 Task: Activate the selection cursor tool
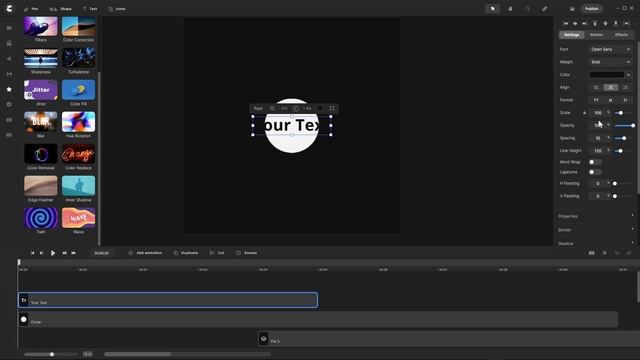click(x=493, y=9)
